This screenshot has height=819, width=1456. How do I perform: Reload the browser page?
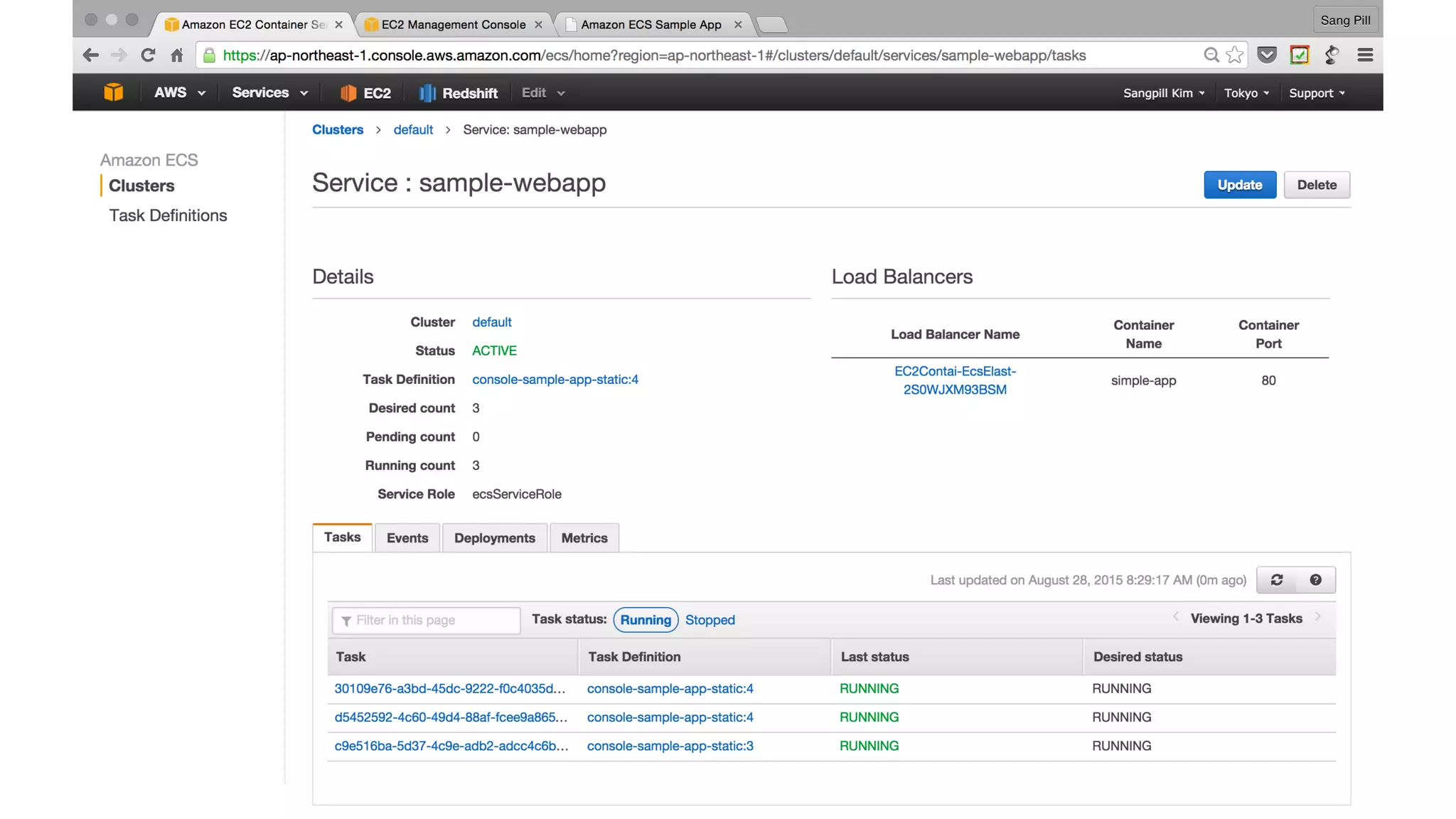click(148, 55)
